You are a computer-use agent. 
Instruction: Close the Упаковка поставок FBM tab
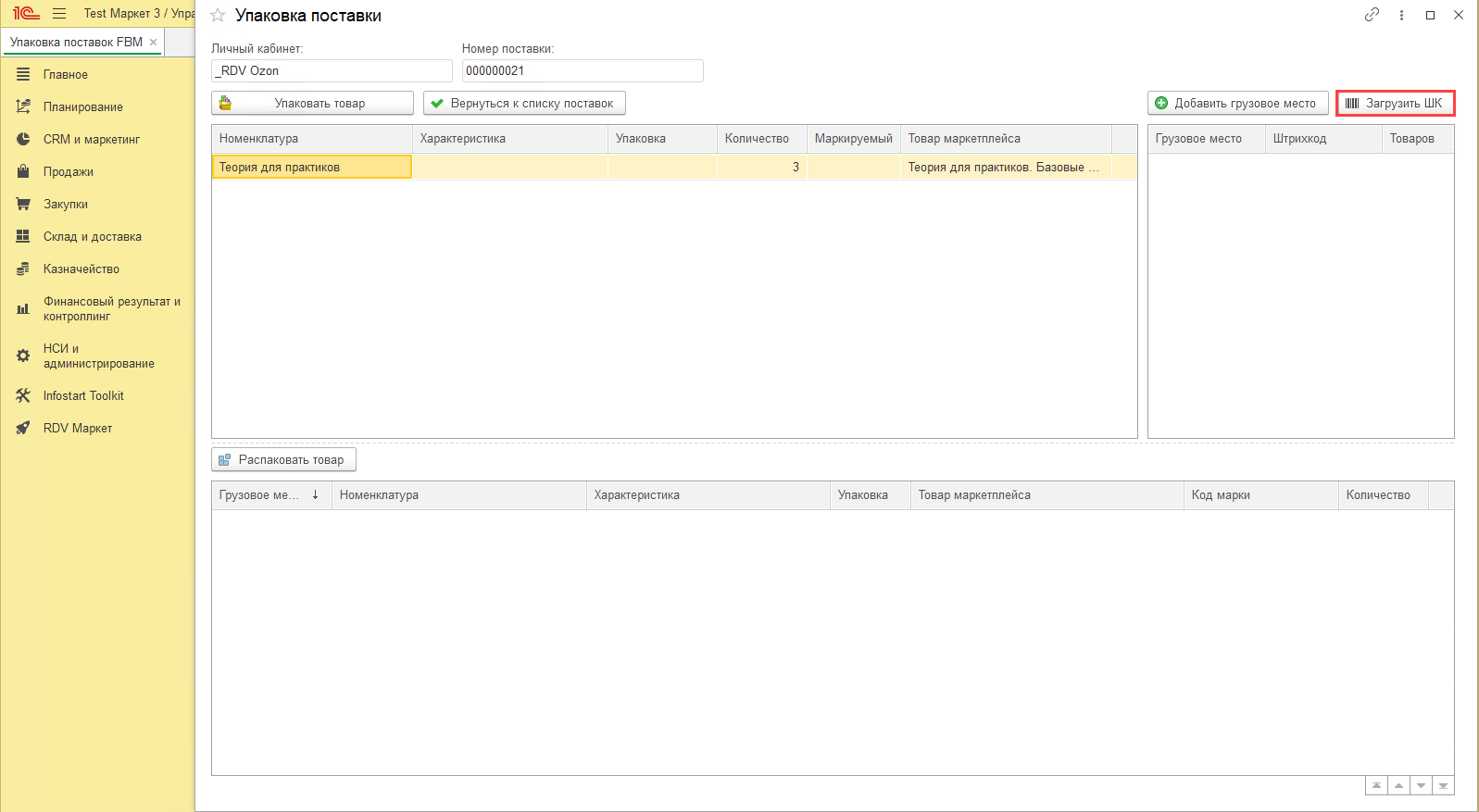pyautogui.click(x=154, y=43)
